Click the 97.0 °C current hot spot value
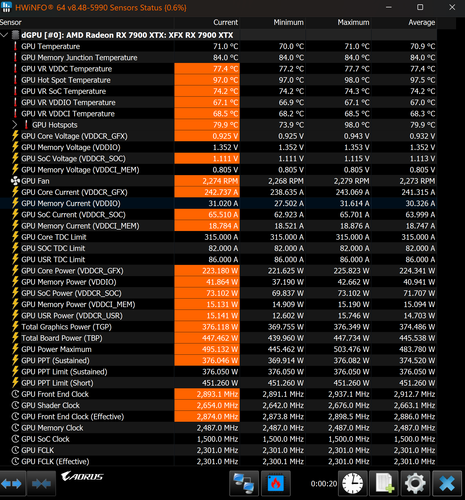 click(x=225, y=80)
